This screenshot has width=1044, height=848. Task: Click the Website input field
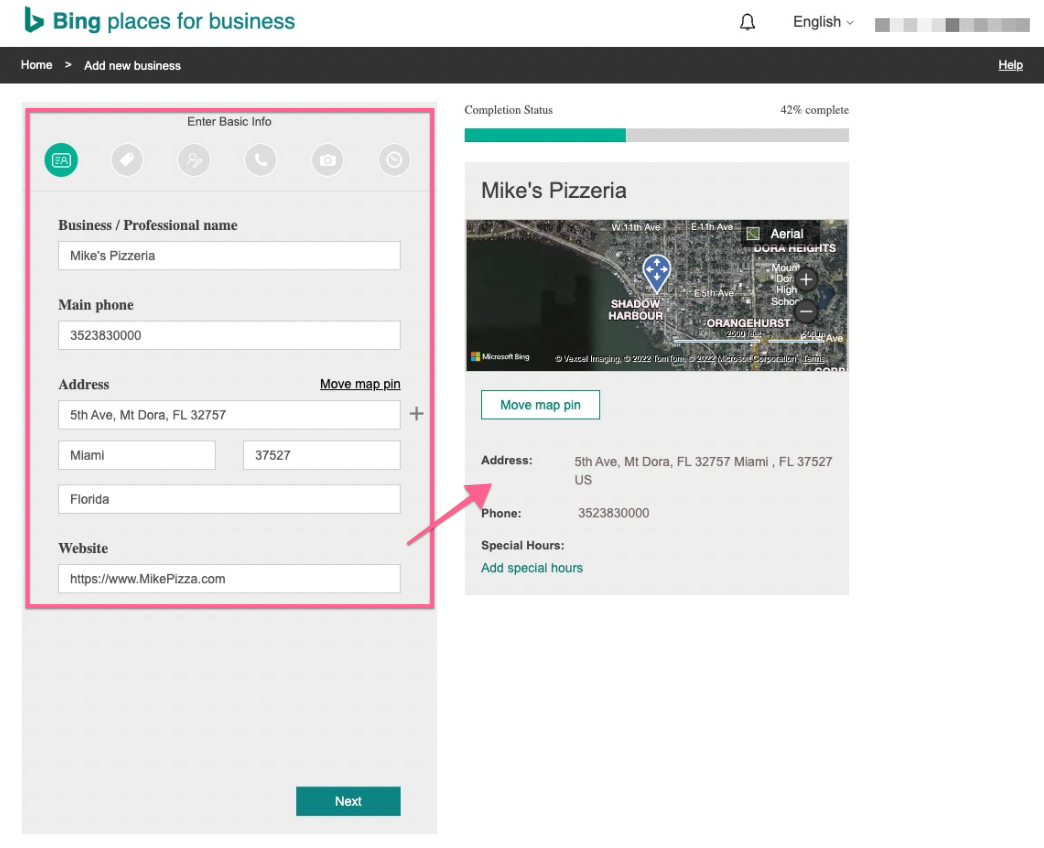tap(229, 578)
